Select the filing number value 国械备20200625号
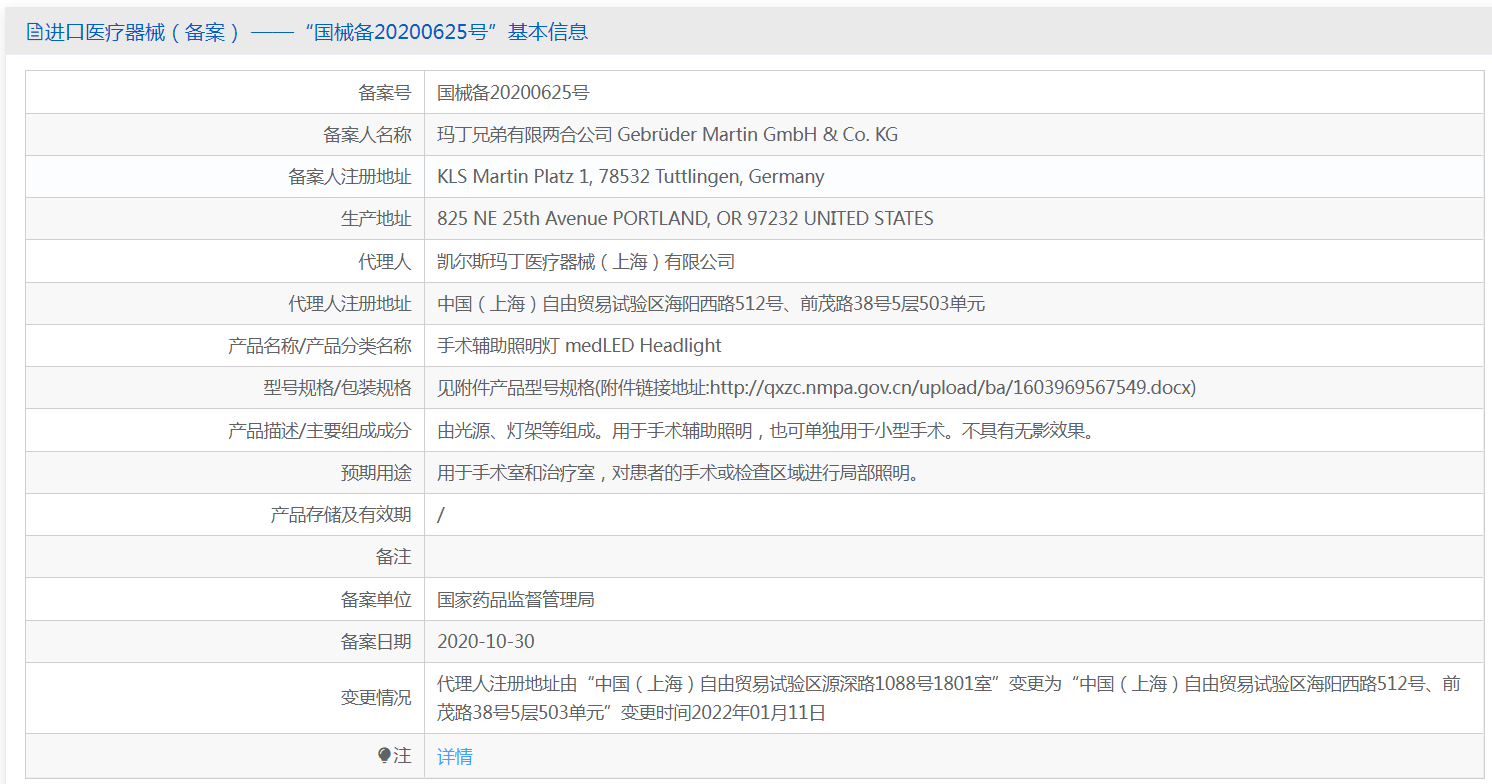 pos(513,93)
